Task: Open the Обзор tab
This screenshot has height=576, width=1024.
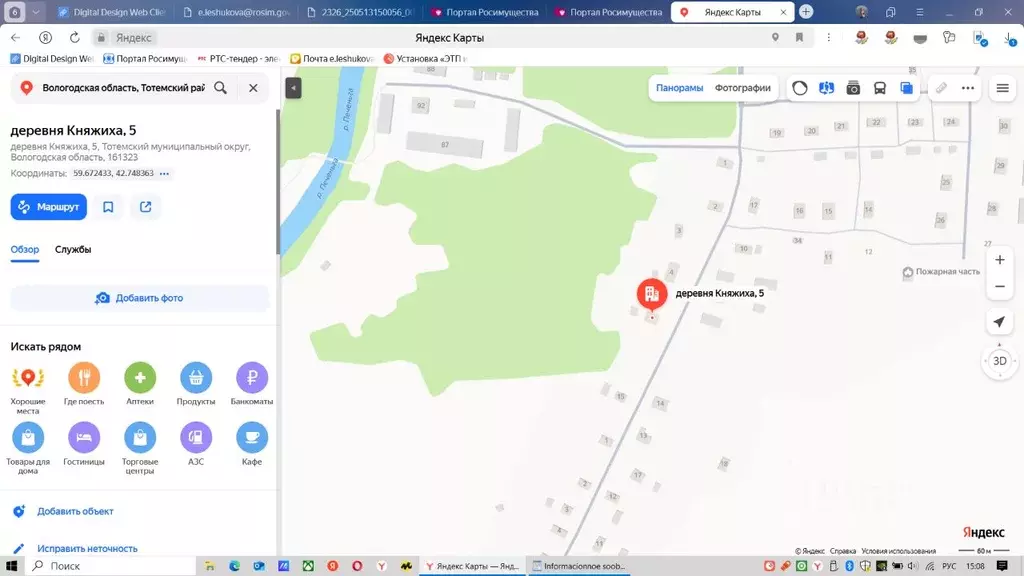Action: pos(25,249)
